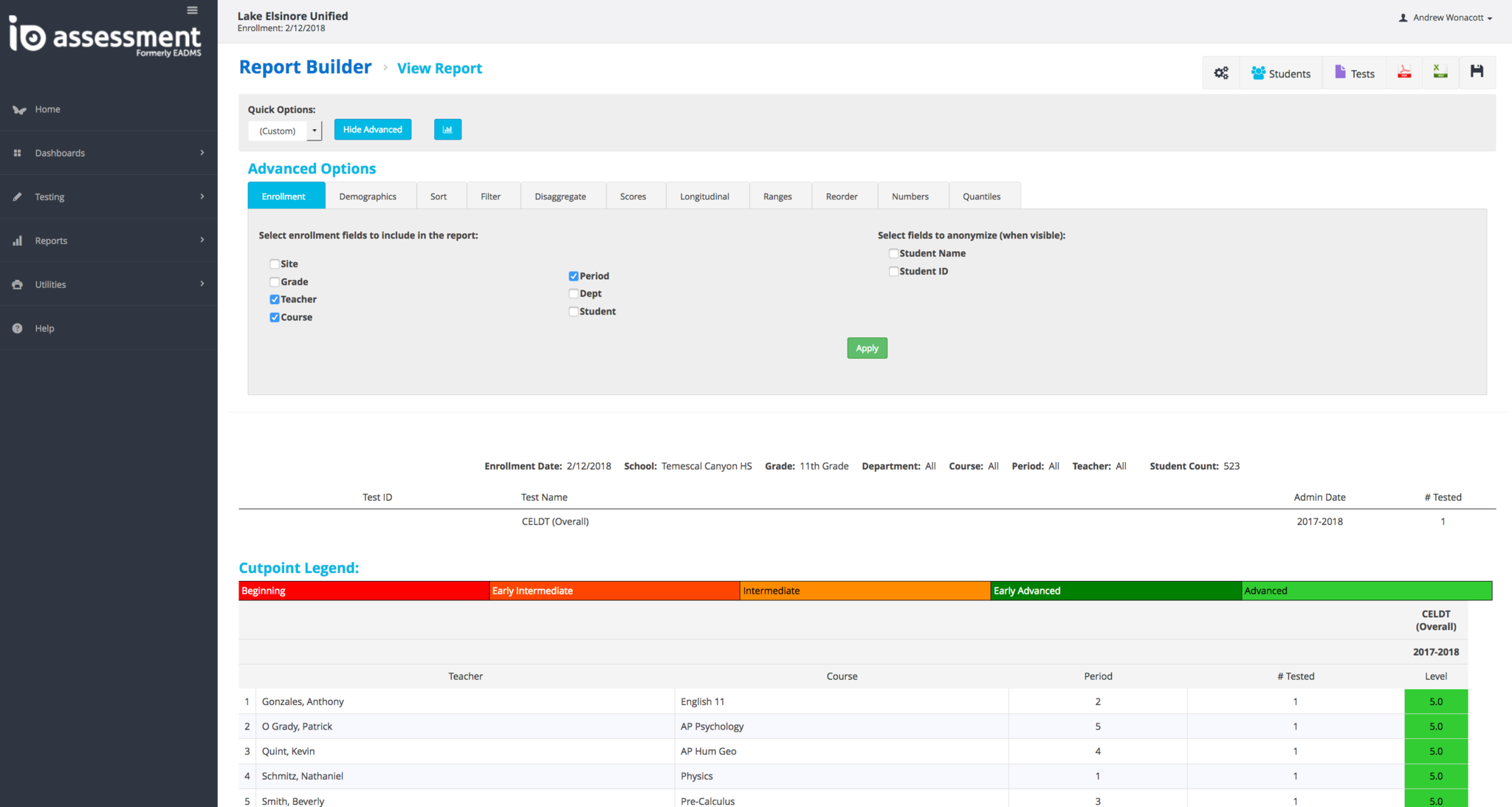The height and width of the screenshot is (807, 1512).
Task: Switch to the Demographics tab
Action: 368,197
